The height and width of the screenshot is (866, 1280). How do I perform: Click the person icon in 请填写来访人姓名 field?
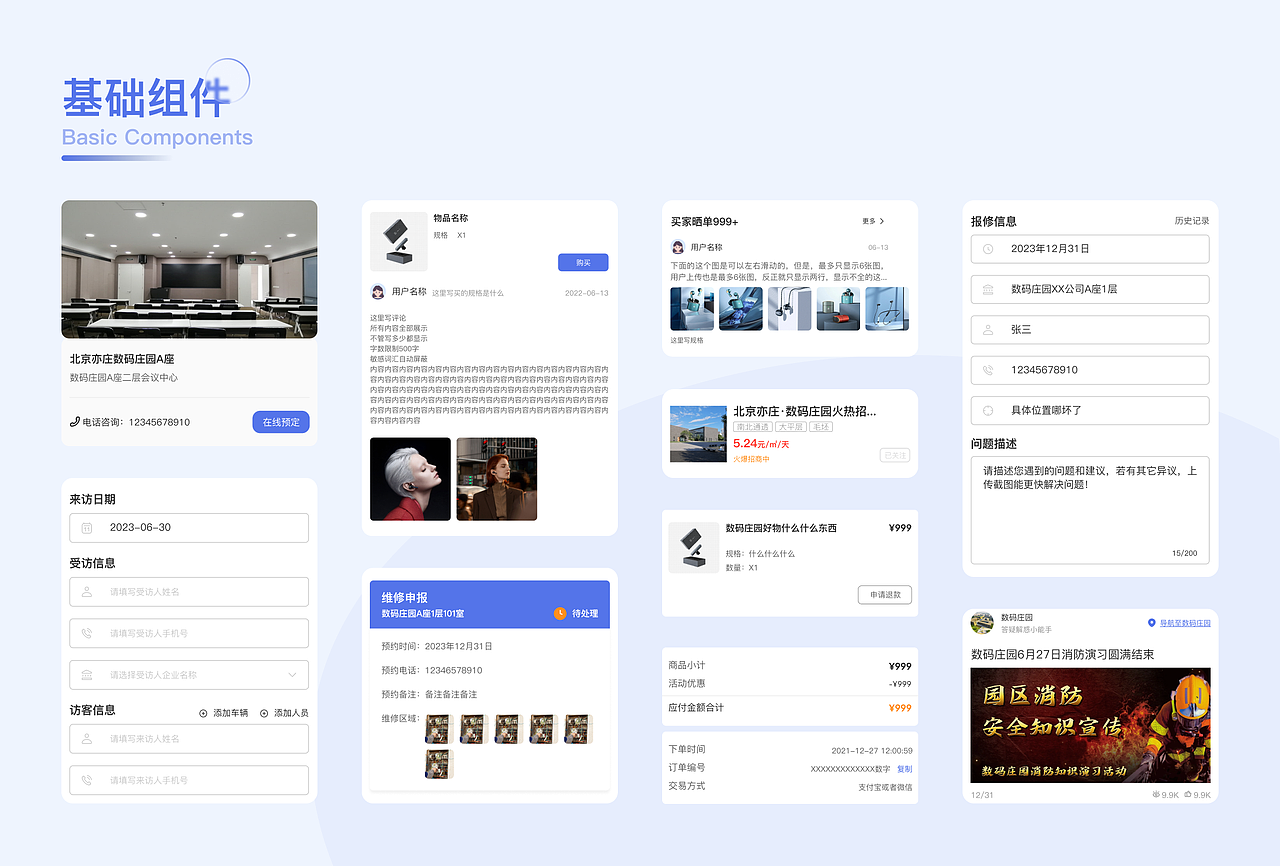point(87,739)
